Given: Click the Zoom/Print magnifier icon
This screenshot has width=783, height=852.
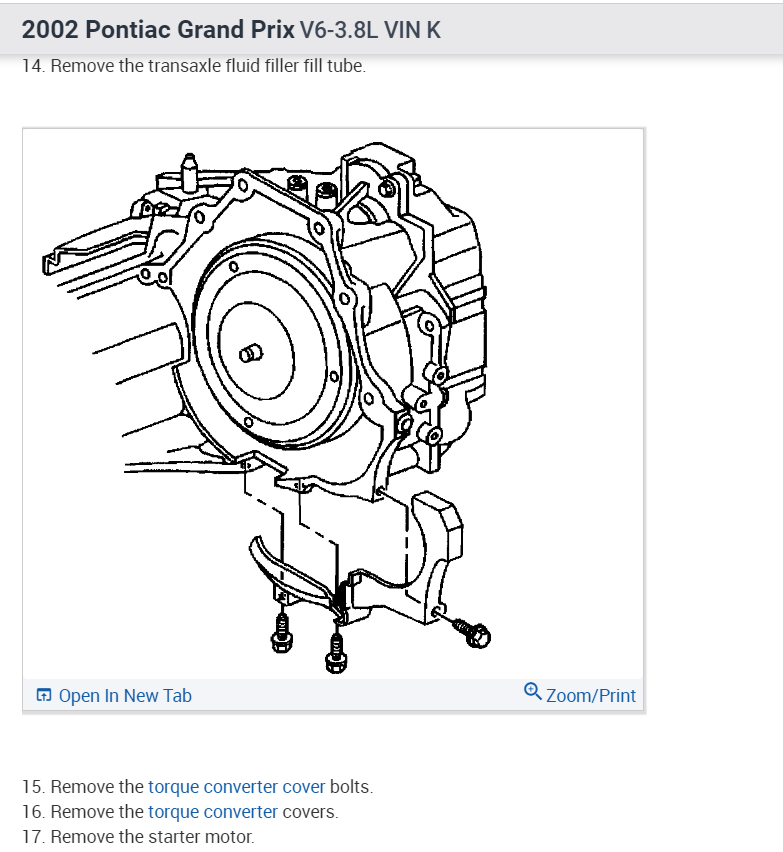Looking at the screenshot, I should click(533, 692).
